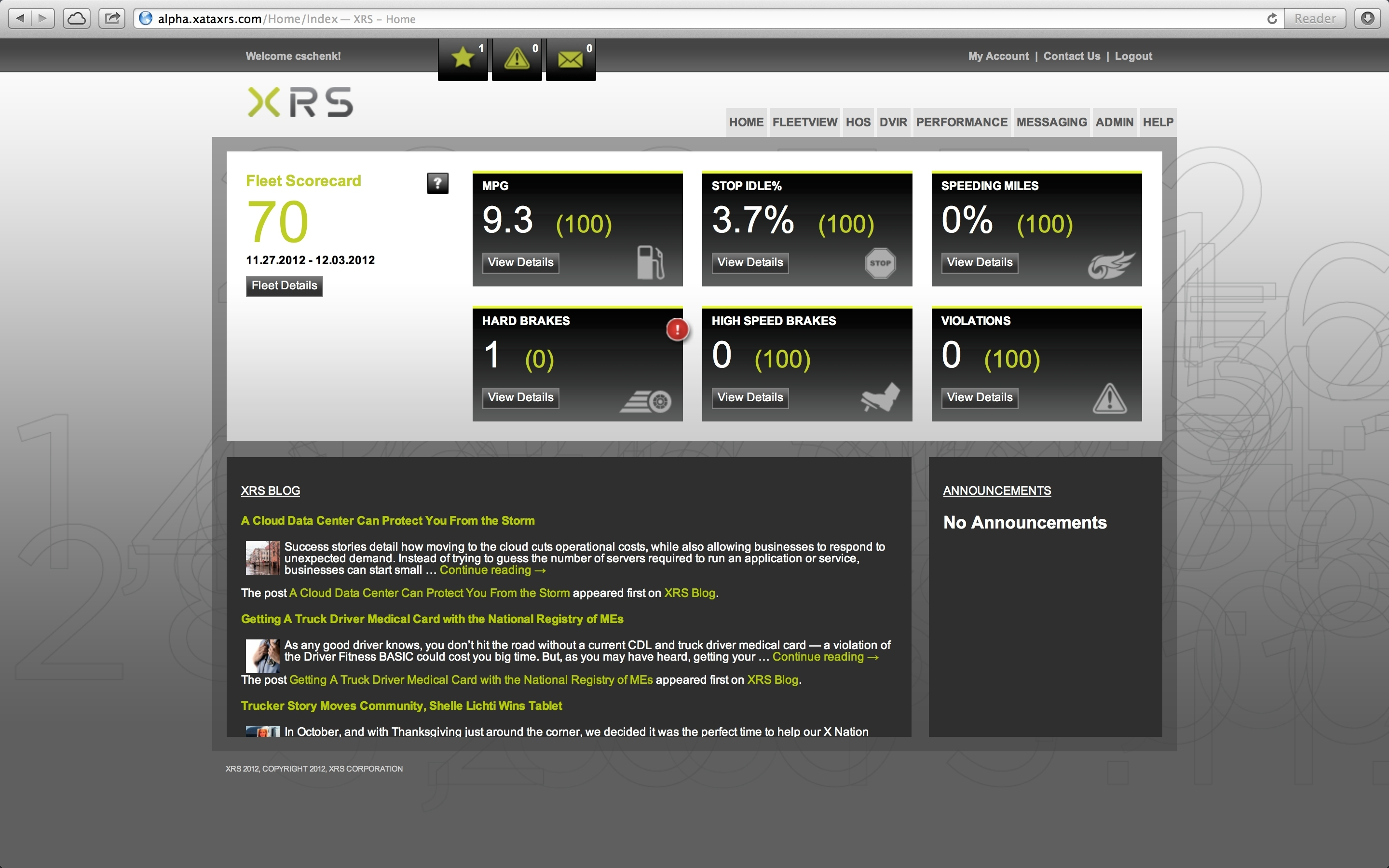Click the help question mark beside Fleet Scorecard

click(437, 184)
